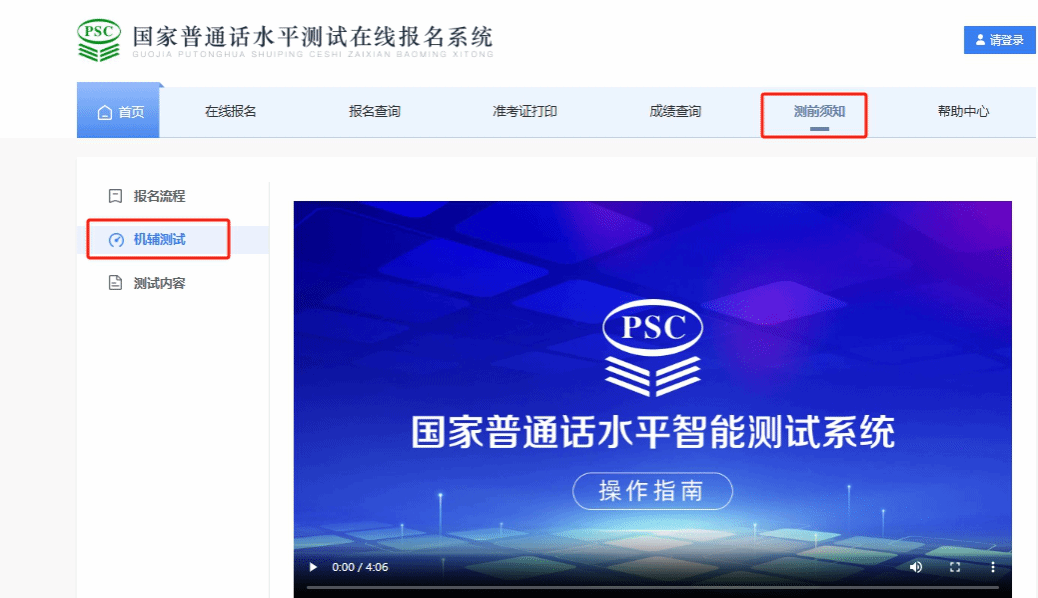Screen dimensions: 1038x598
Task: Click the 国家普通话水平智能测试系统 video title
Action: point(652,433)
